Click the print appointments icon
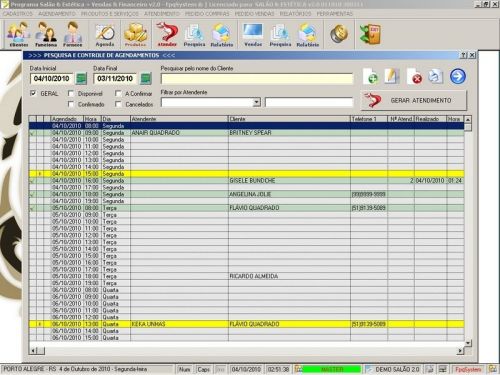 tap(436, 76)
